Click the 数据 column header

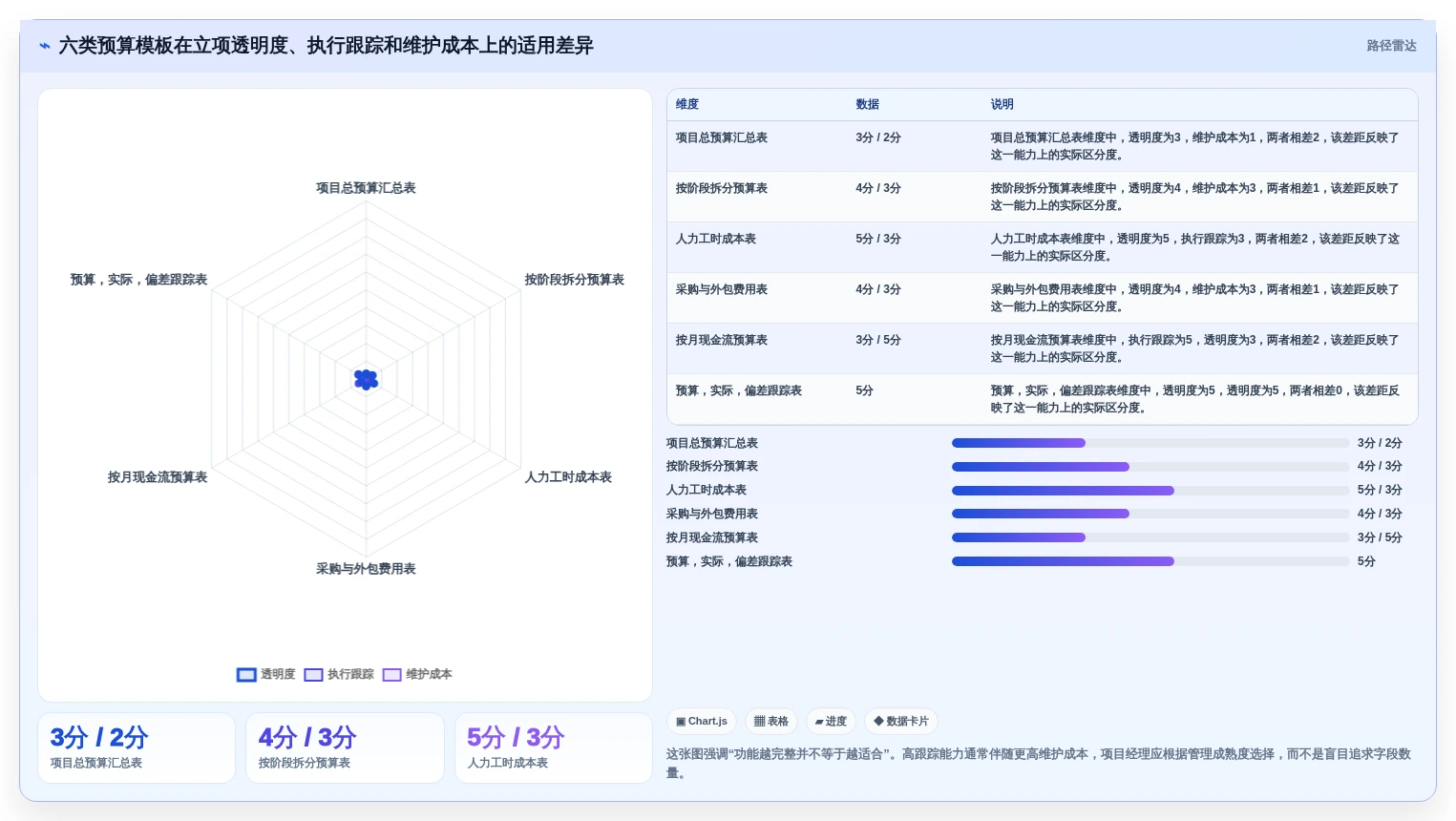867,104
